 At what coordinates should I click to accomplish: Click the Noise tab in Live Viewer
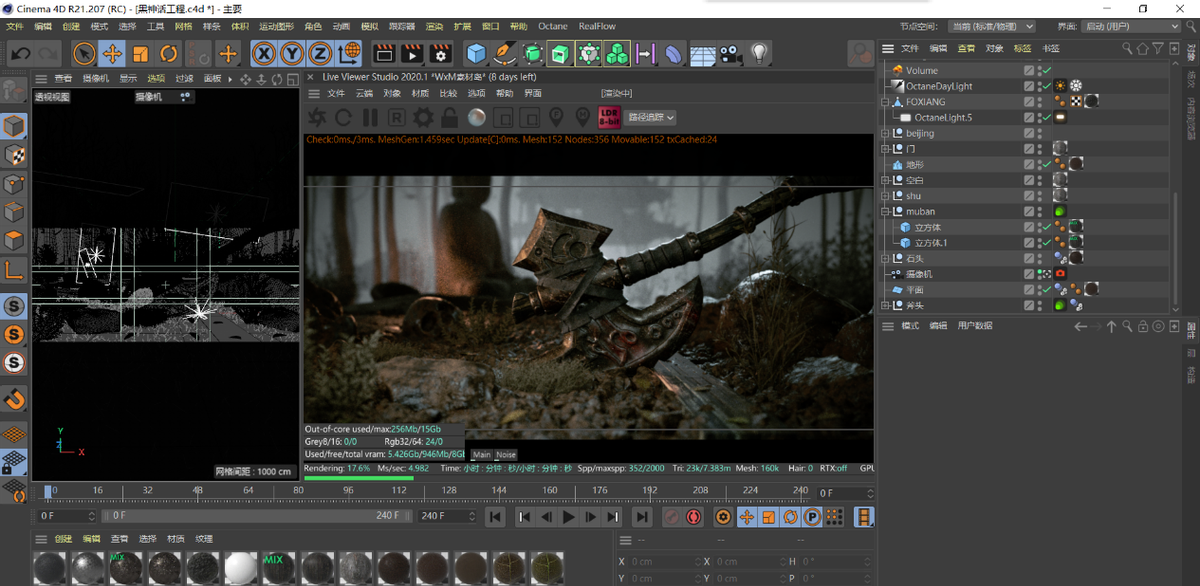(x=506, y=455)
